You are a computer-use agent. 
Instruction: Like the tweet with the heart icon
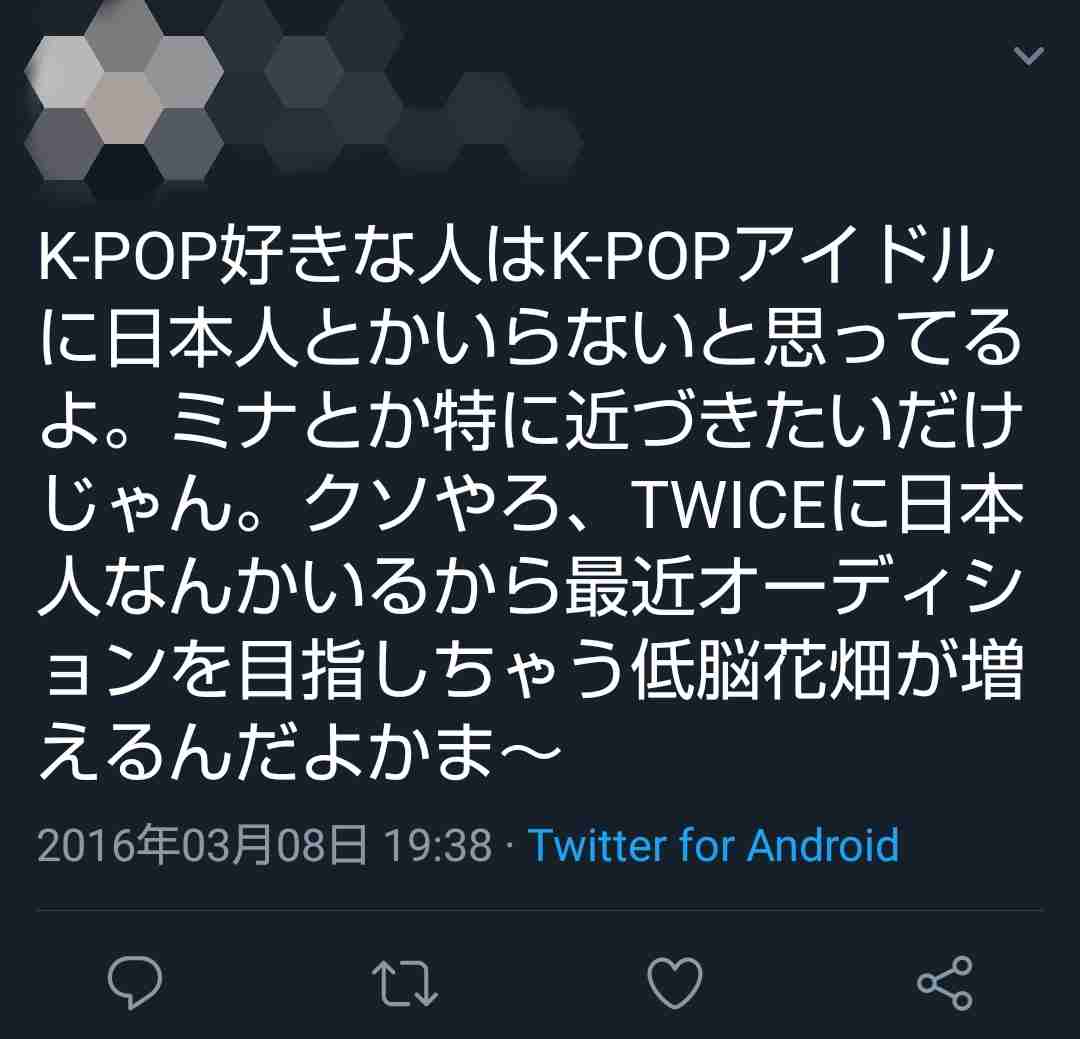[x=675, y=983]
